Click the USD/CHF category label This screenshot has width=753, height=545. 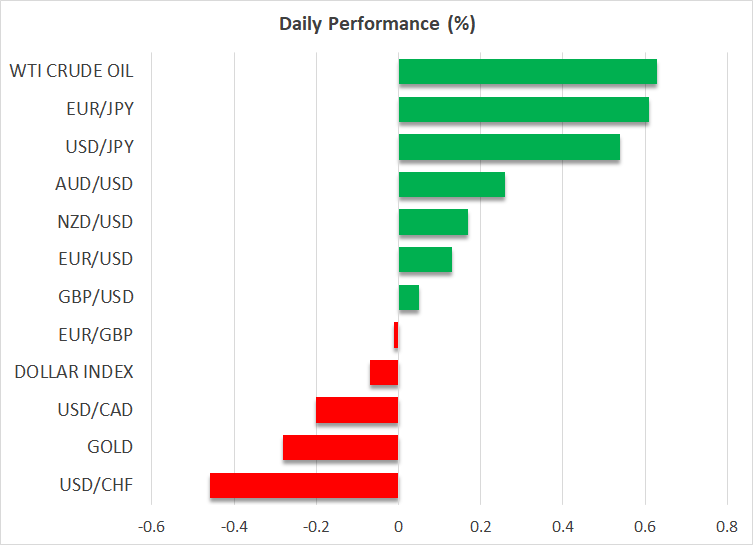95,485
